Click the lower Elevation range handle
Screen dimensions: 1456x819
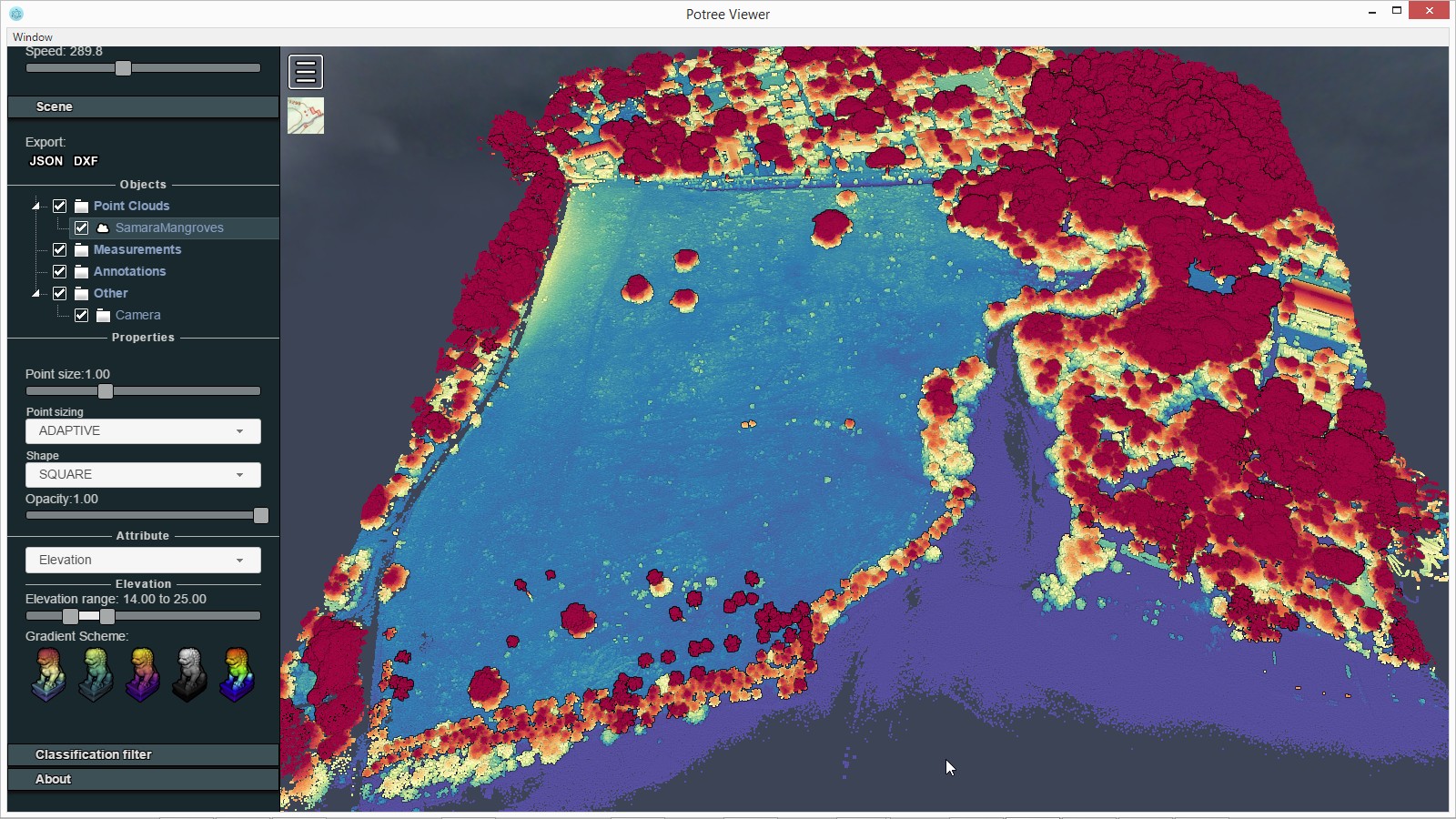[x=70, y=616]
